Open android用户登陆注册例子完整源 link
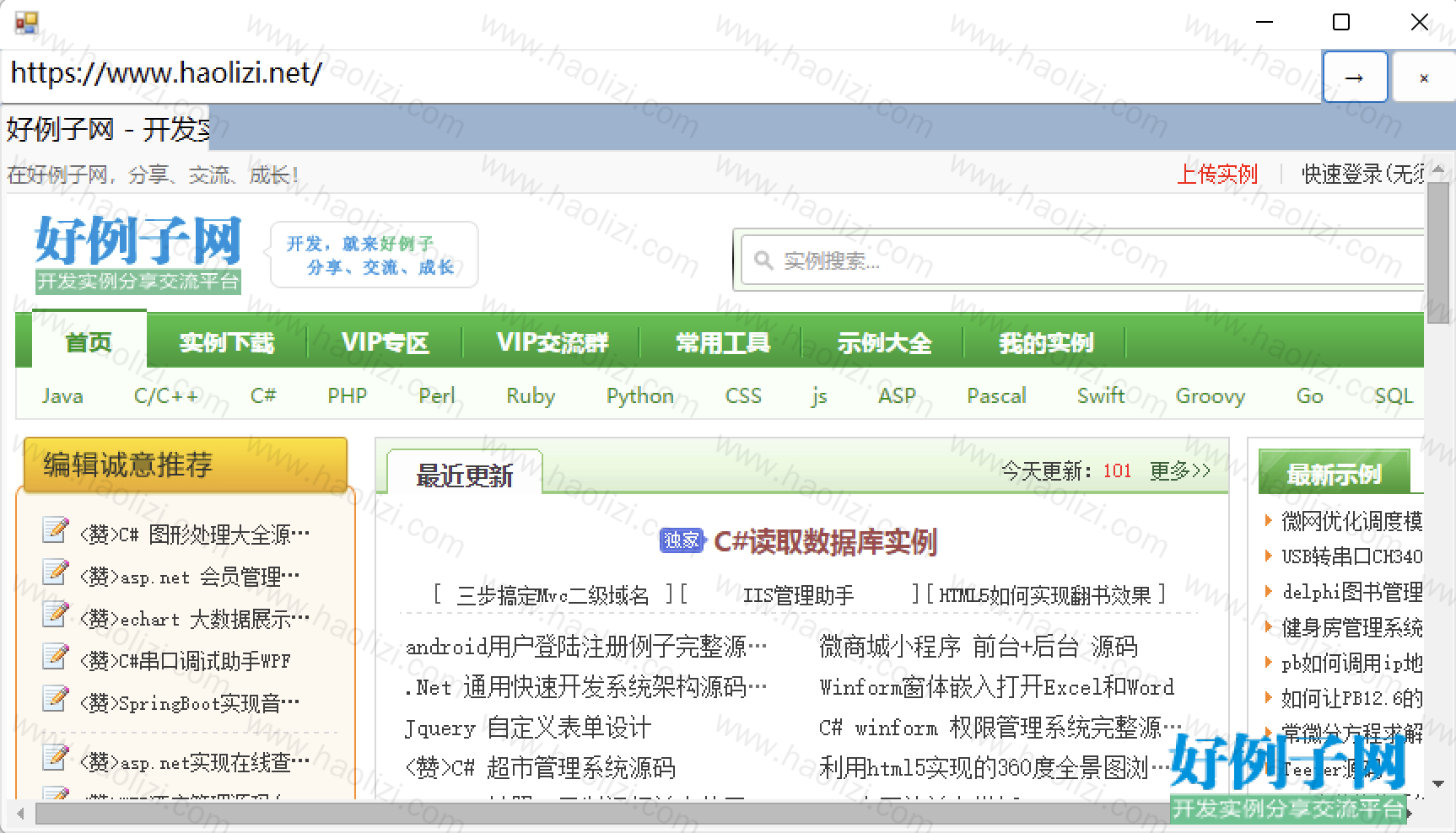The height and width of the screenshot is (833, 1456). point(586,647)
